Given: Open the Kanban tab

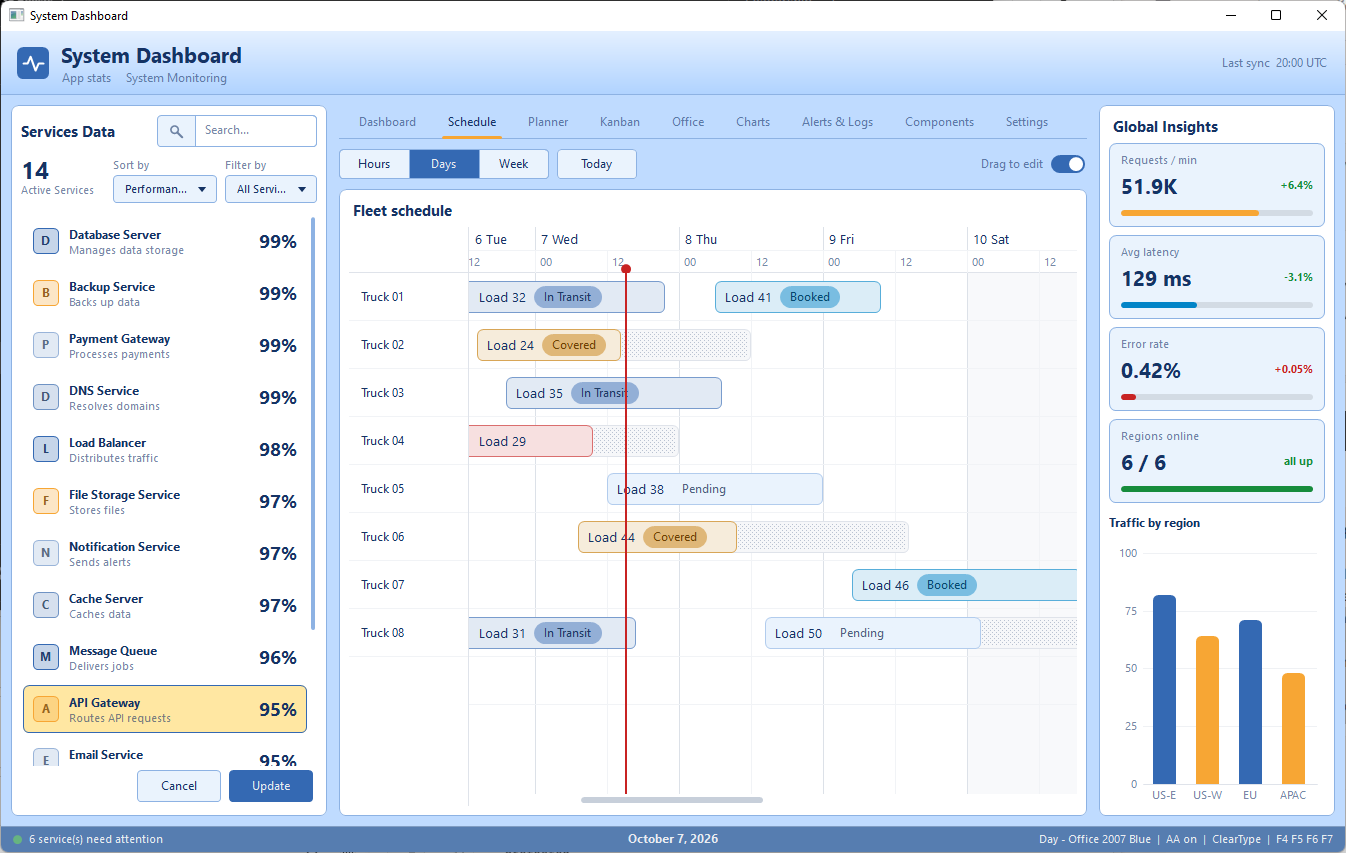Looking at the screenshot, I should [620, 122].
